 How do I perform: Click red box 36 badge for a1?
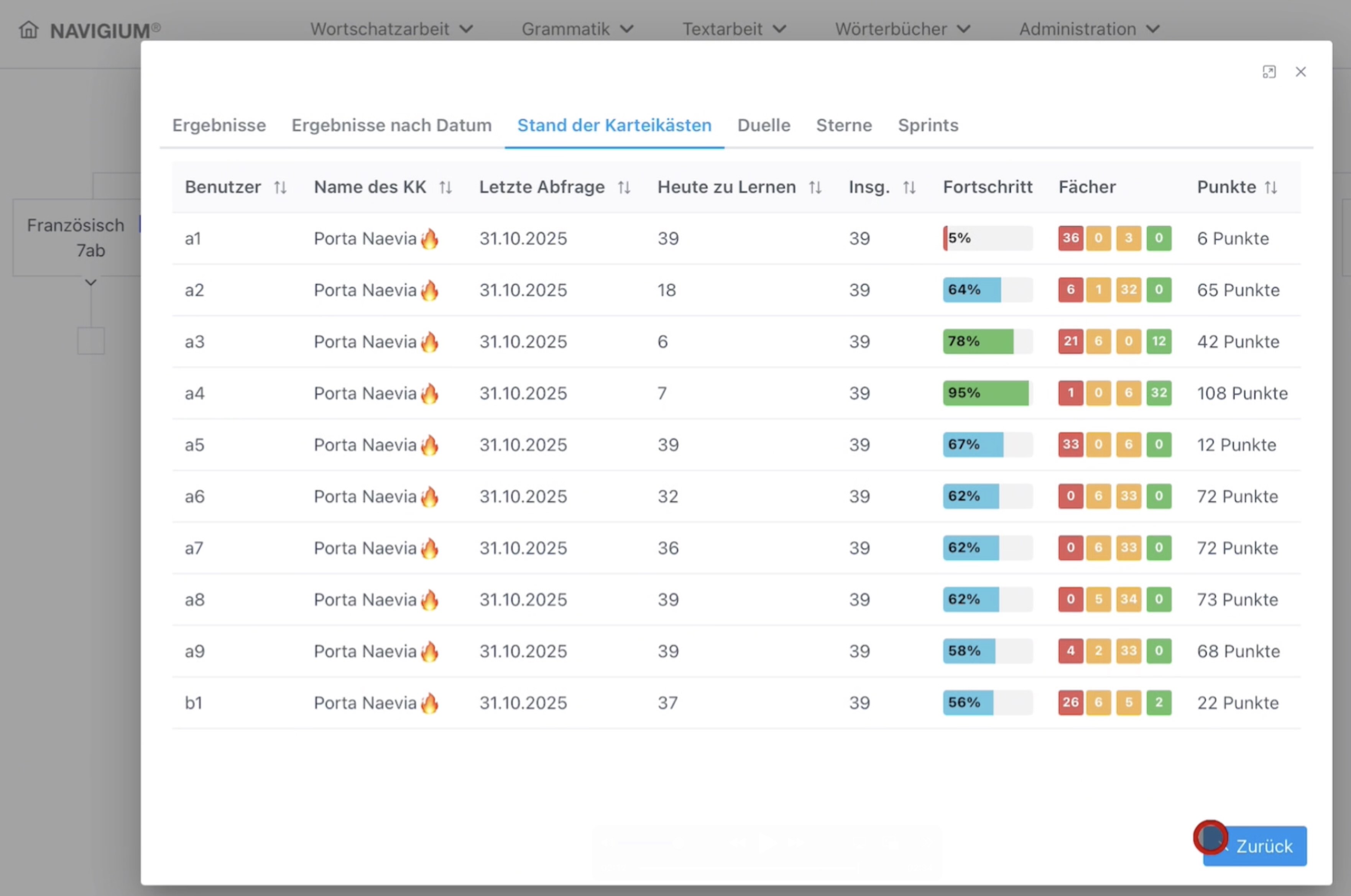tap(1070, 238)
